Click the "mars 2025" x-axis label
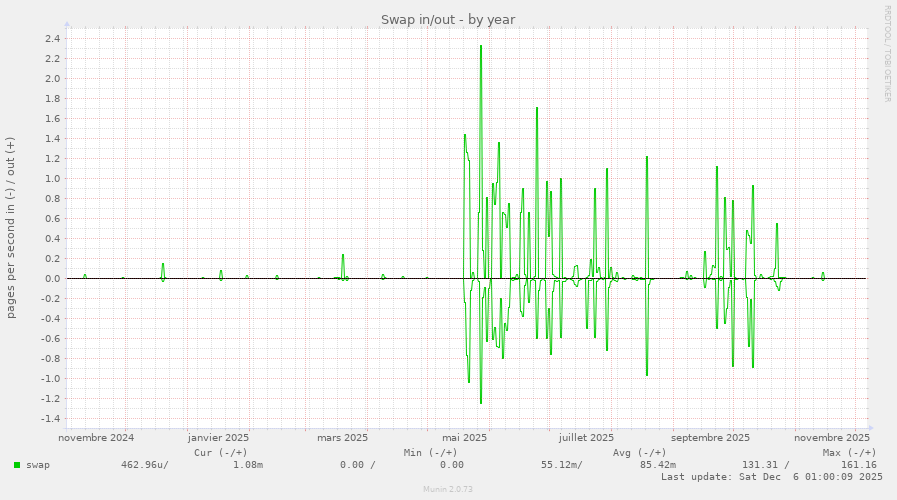Image resolution: width=897 pixels, height=500 pixels. (x=342, y=437)
